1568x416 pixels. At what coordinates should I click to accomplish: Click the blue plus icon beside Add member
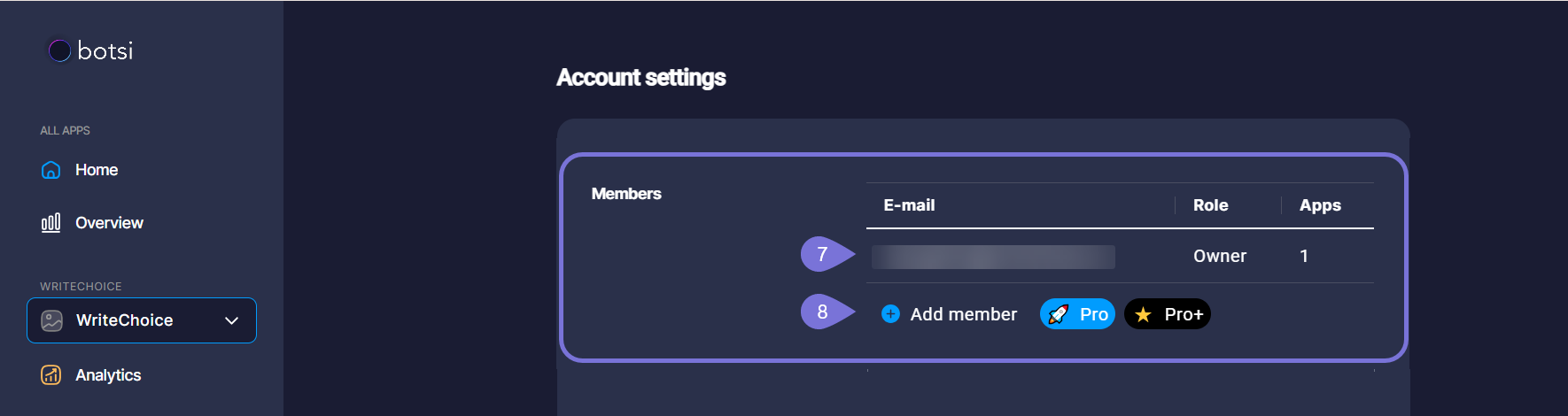(890, 314)
